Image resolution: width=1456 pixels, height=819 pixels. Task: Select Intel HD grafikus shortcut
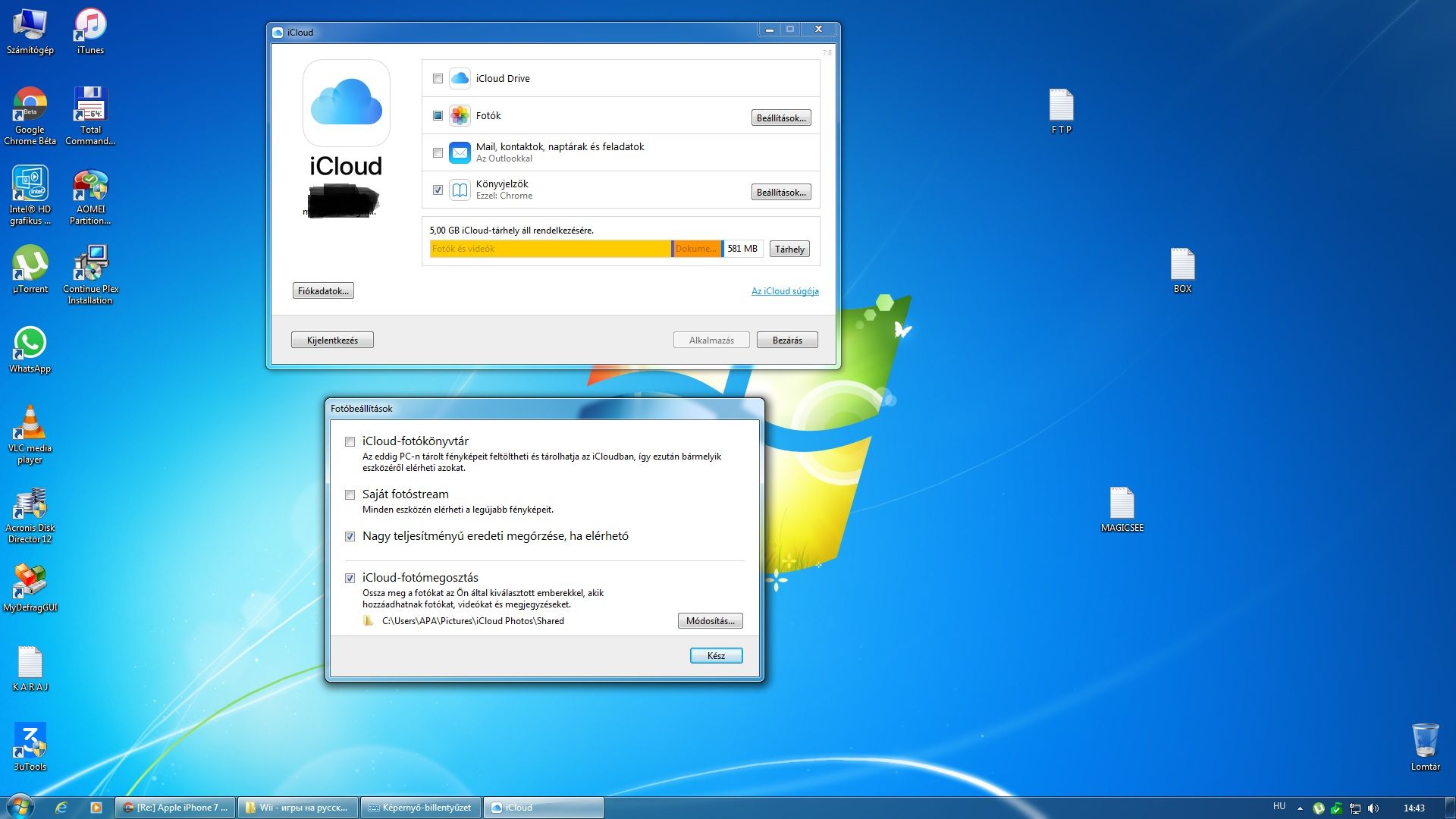[30, 195]
